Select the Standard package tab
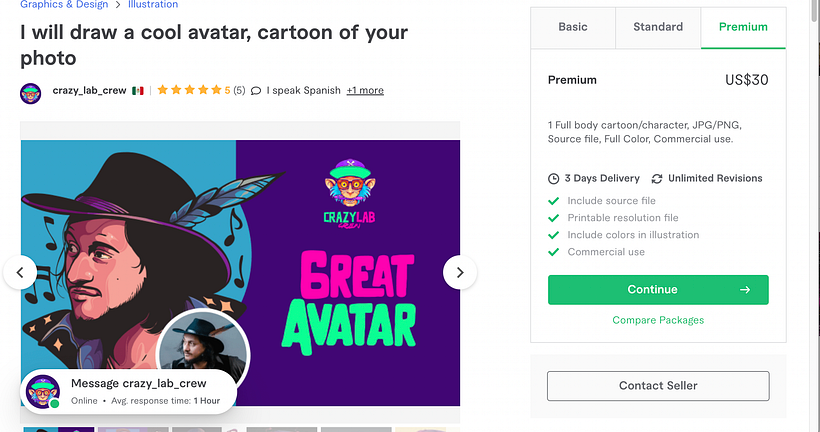This screenshot has width=820, height=432. pyautogui.click(x=658, y=27)
